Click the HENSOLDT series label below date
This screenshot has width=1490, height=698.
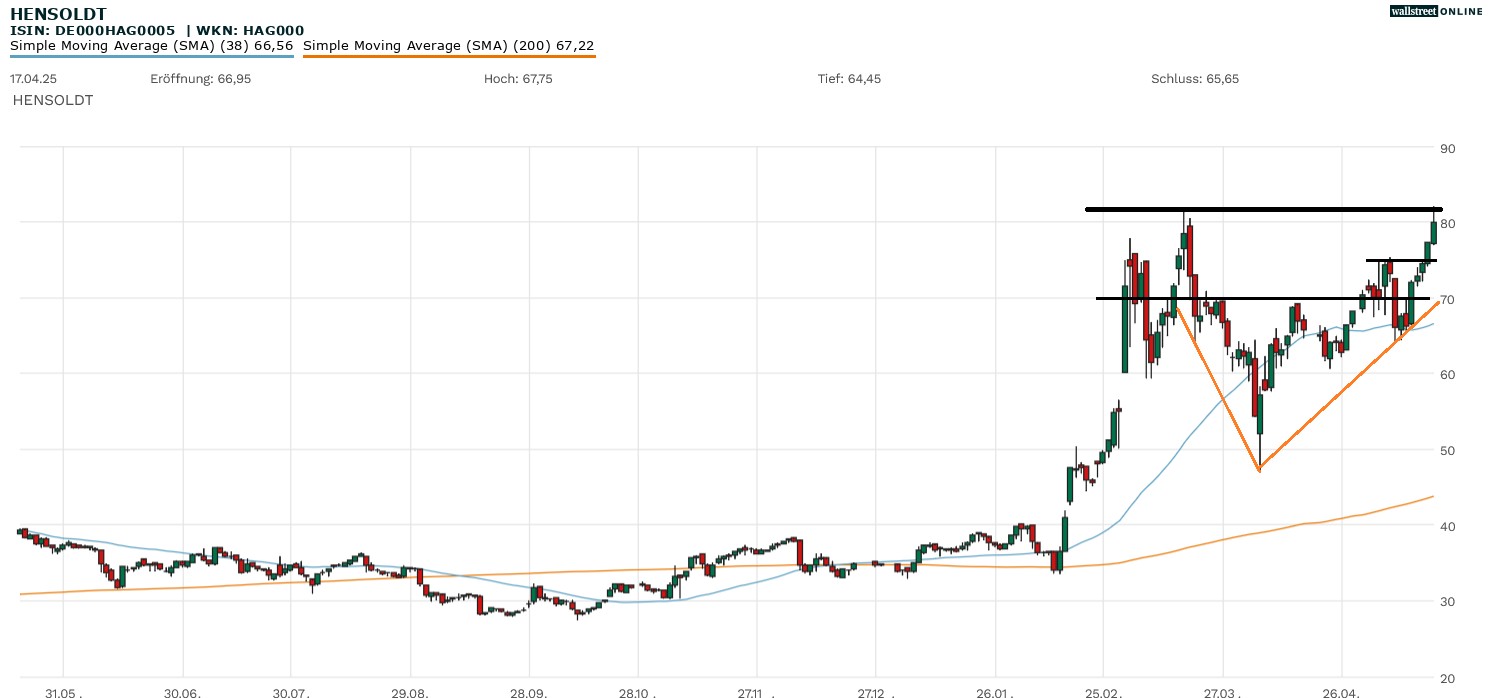coord(53,100)
